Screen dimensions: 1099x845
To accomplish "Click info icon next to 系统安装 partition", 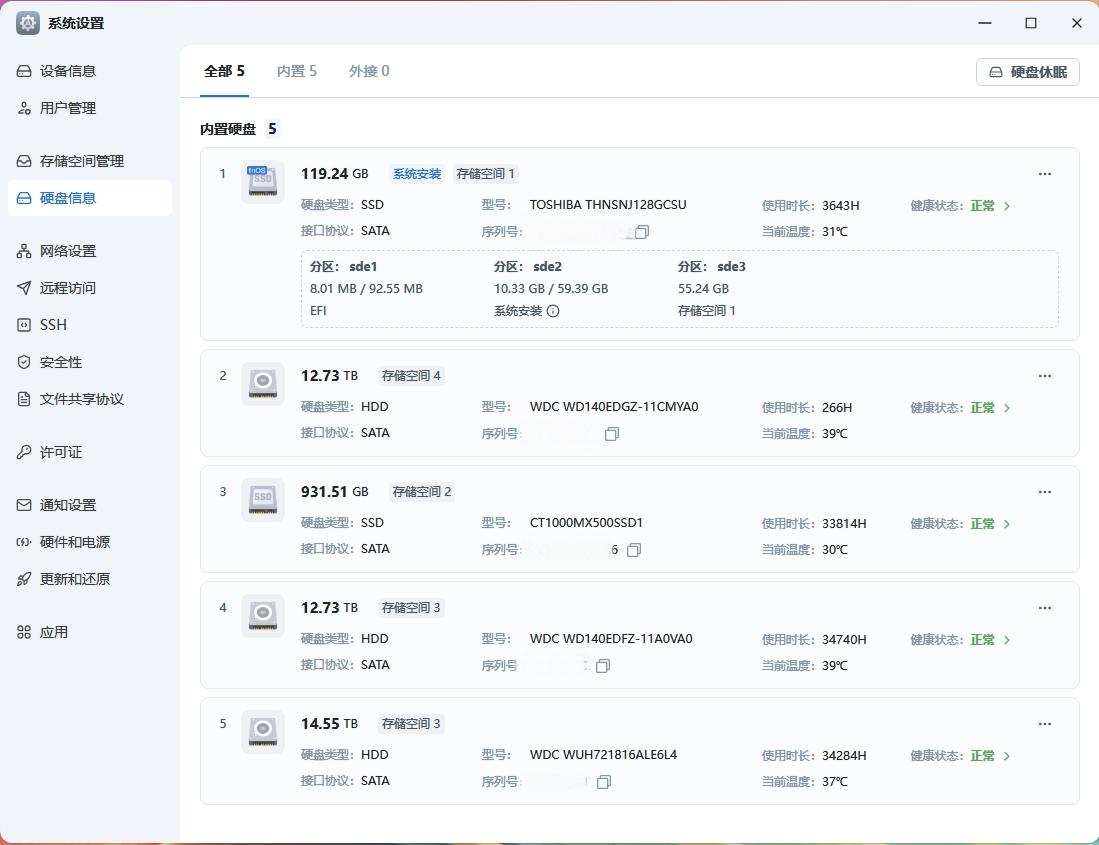I will click(553, 311).
